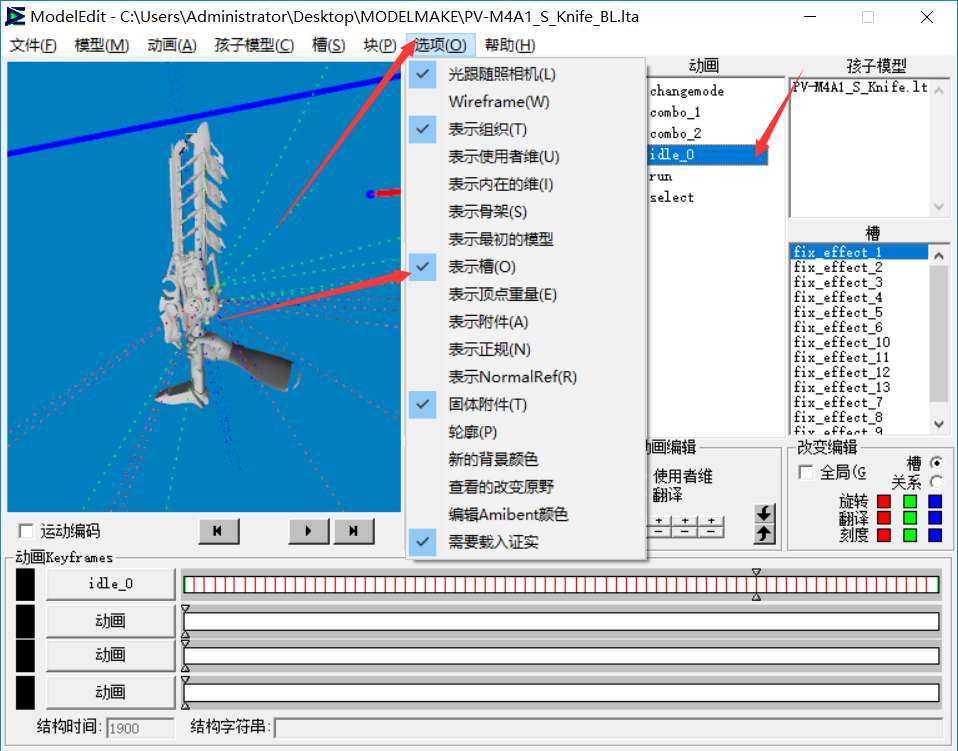Click the move animation up arrow button
Screen dimensions: 958x751
click(764, 533)
